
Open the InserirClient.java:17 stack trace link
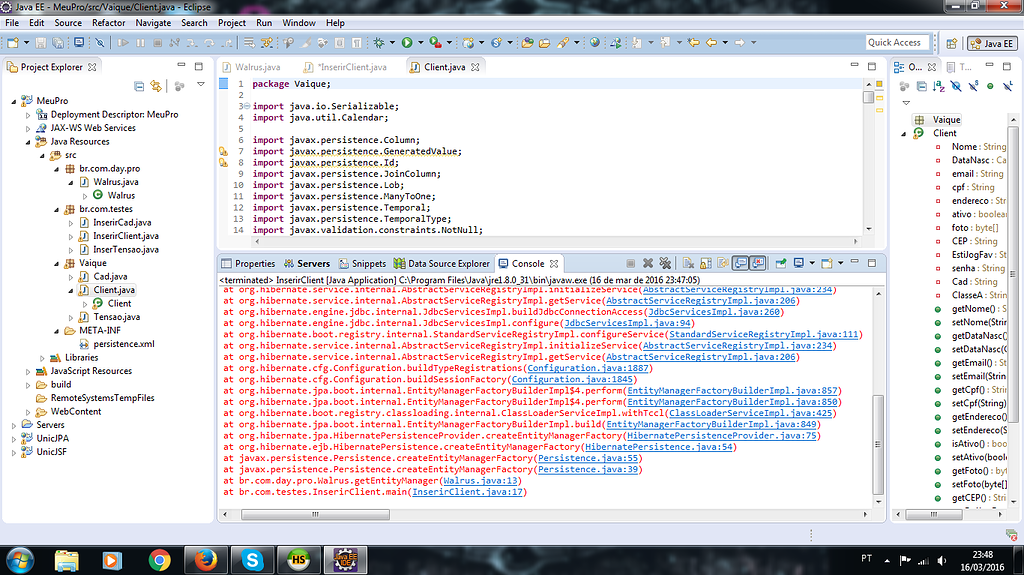point(469,492)
